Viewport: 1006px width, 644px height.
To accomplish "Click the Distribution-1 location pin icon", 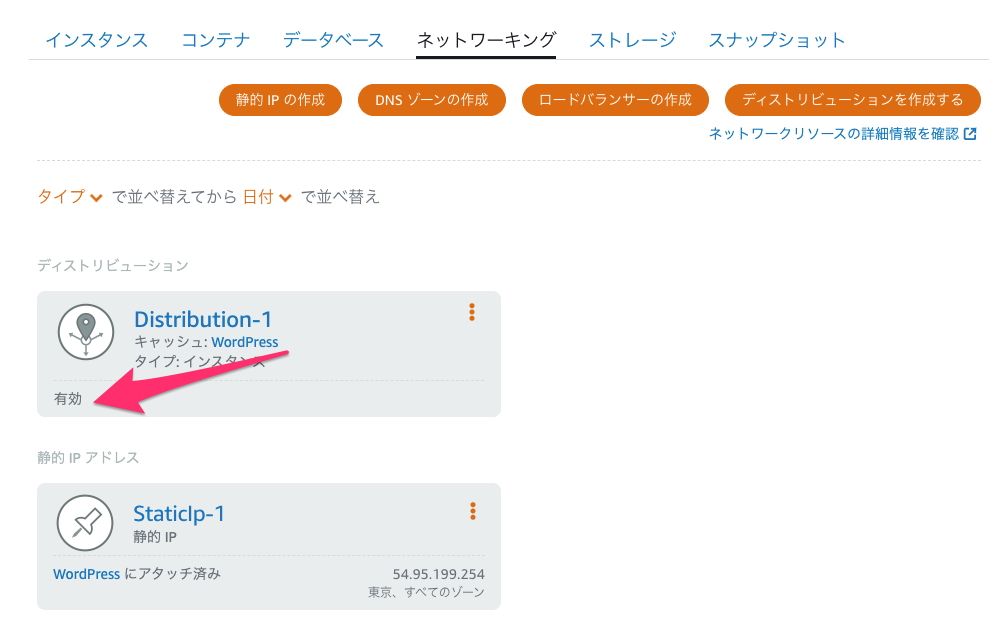I will point(85,332).
